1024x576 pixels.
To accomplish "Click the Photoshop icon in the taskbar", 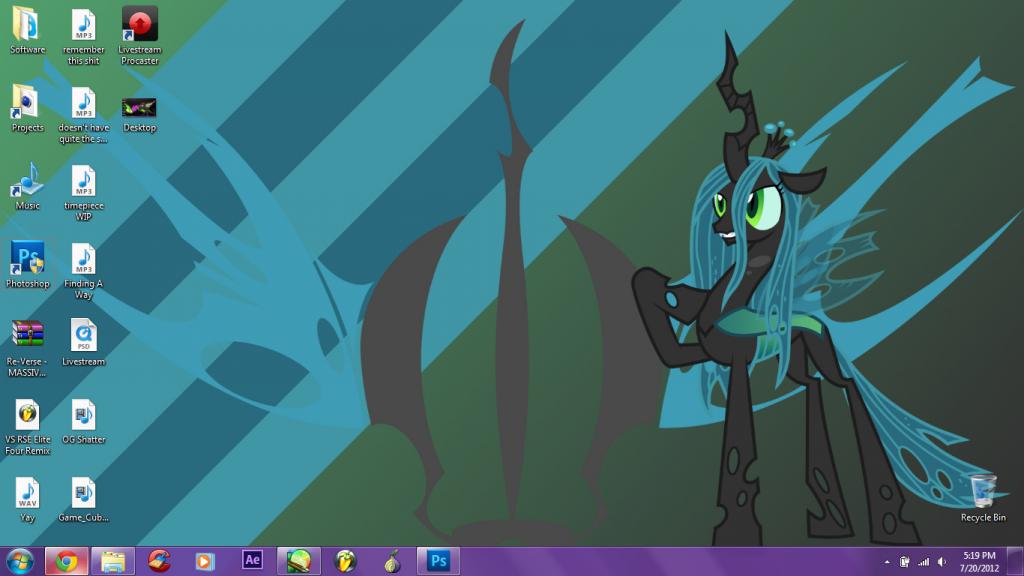I will (x=438, y=561).
